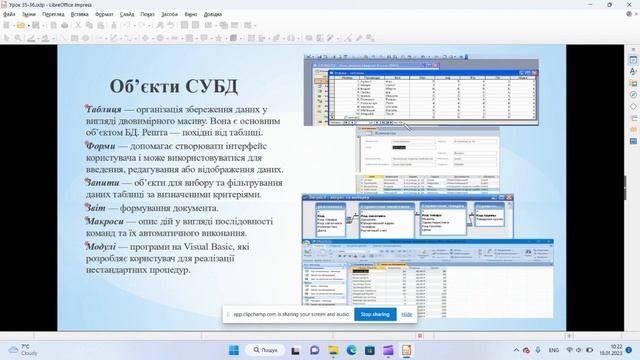Toggle the Shadow button in drawing toolbar
This screenshot has width=640, height=360.
pos(309,38)
